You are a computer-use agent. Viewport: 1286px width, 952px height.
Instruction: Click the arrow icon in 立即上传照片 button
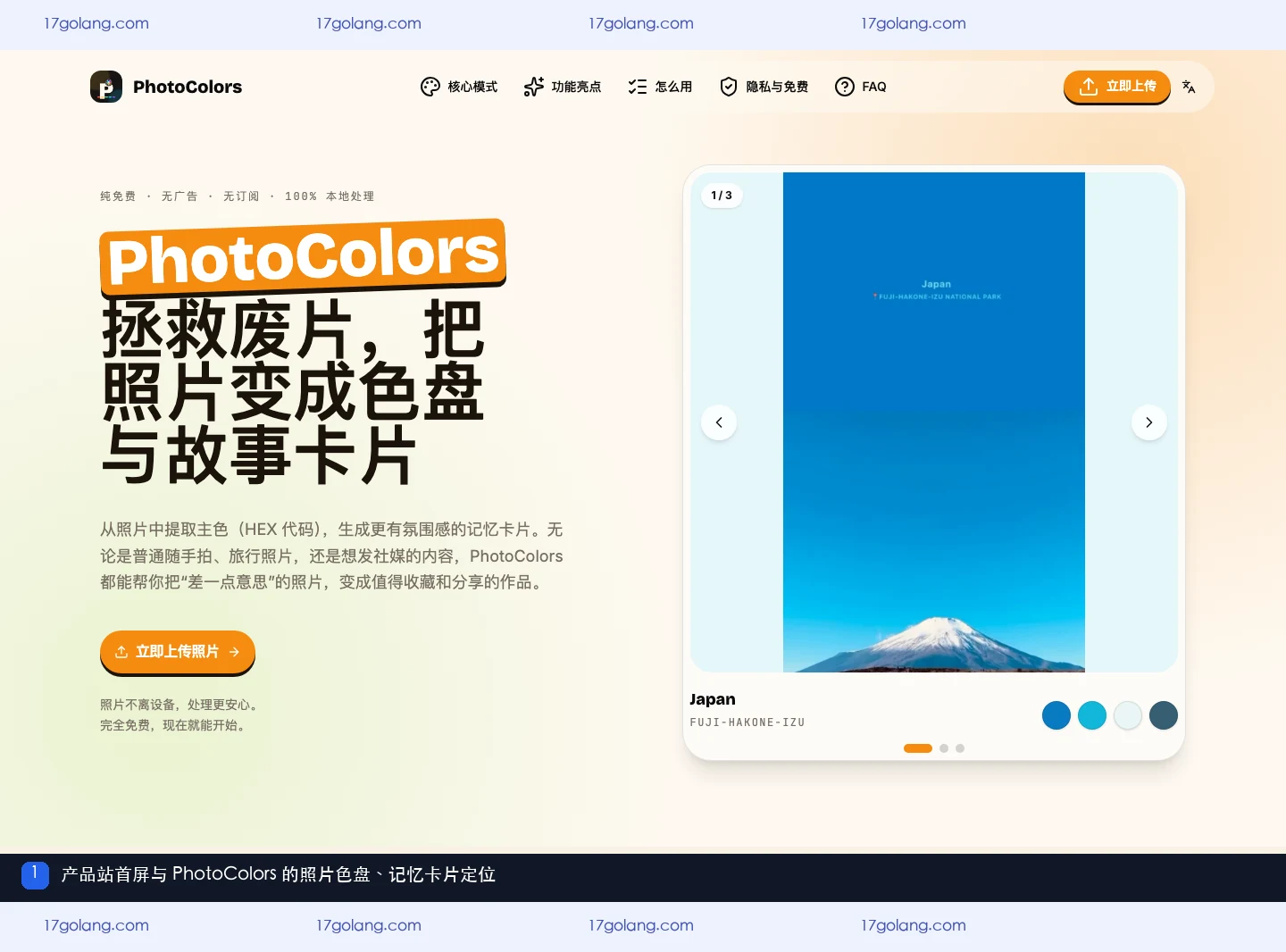click(x=234, y=652)
